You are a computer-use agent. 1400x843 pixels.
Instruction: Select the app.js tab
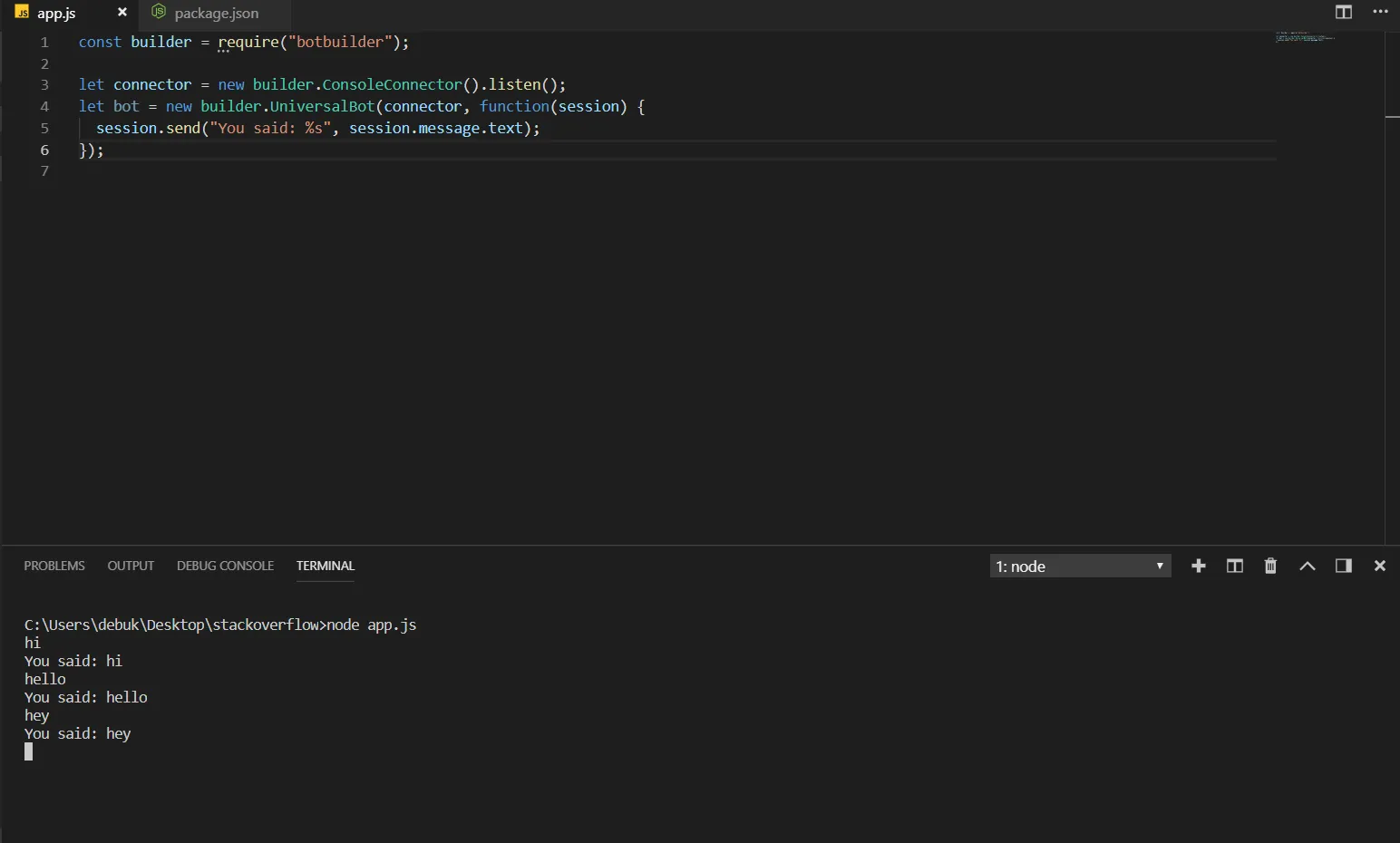point(56,14)
